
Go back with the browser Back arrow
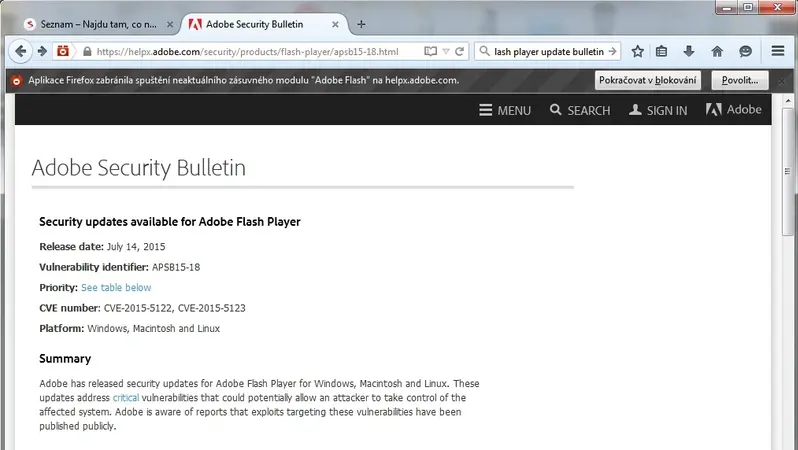click(20, 51)
